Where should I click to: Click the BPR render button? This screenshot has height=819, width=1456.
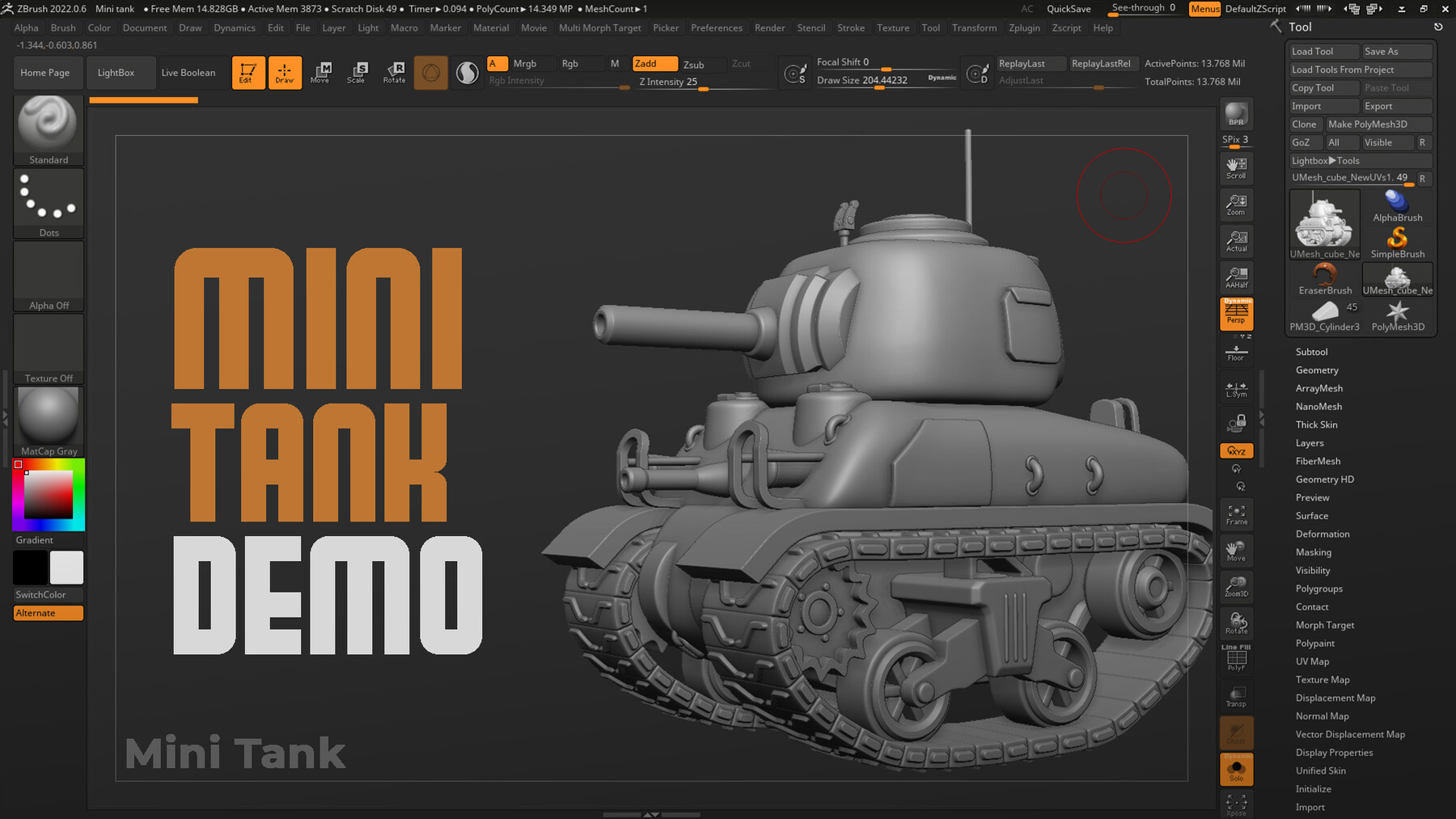[1236, 113]
